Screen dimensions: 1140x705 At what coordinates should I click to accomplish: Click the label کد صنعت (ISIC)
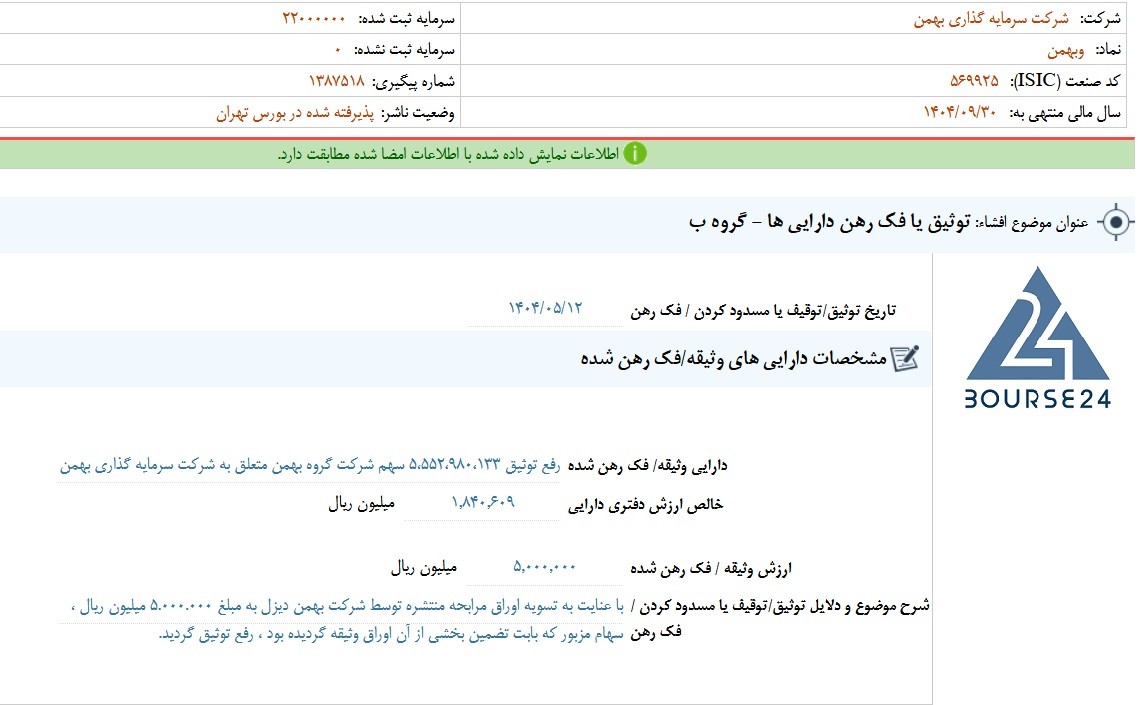pyautogui.click(x=1065, y=81)
